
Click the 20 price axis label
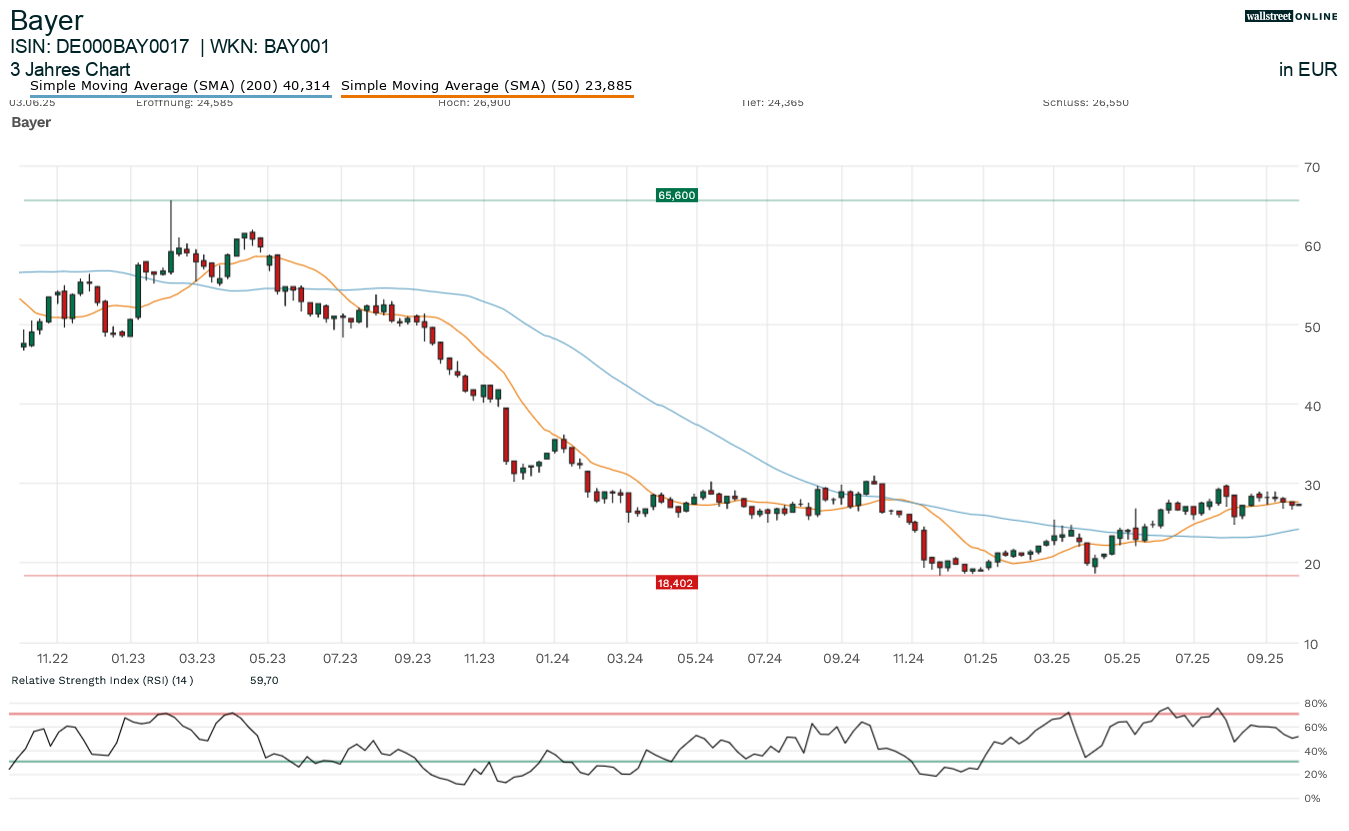(1311, 564)
